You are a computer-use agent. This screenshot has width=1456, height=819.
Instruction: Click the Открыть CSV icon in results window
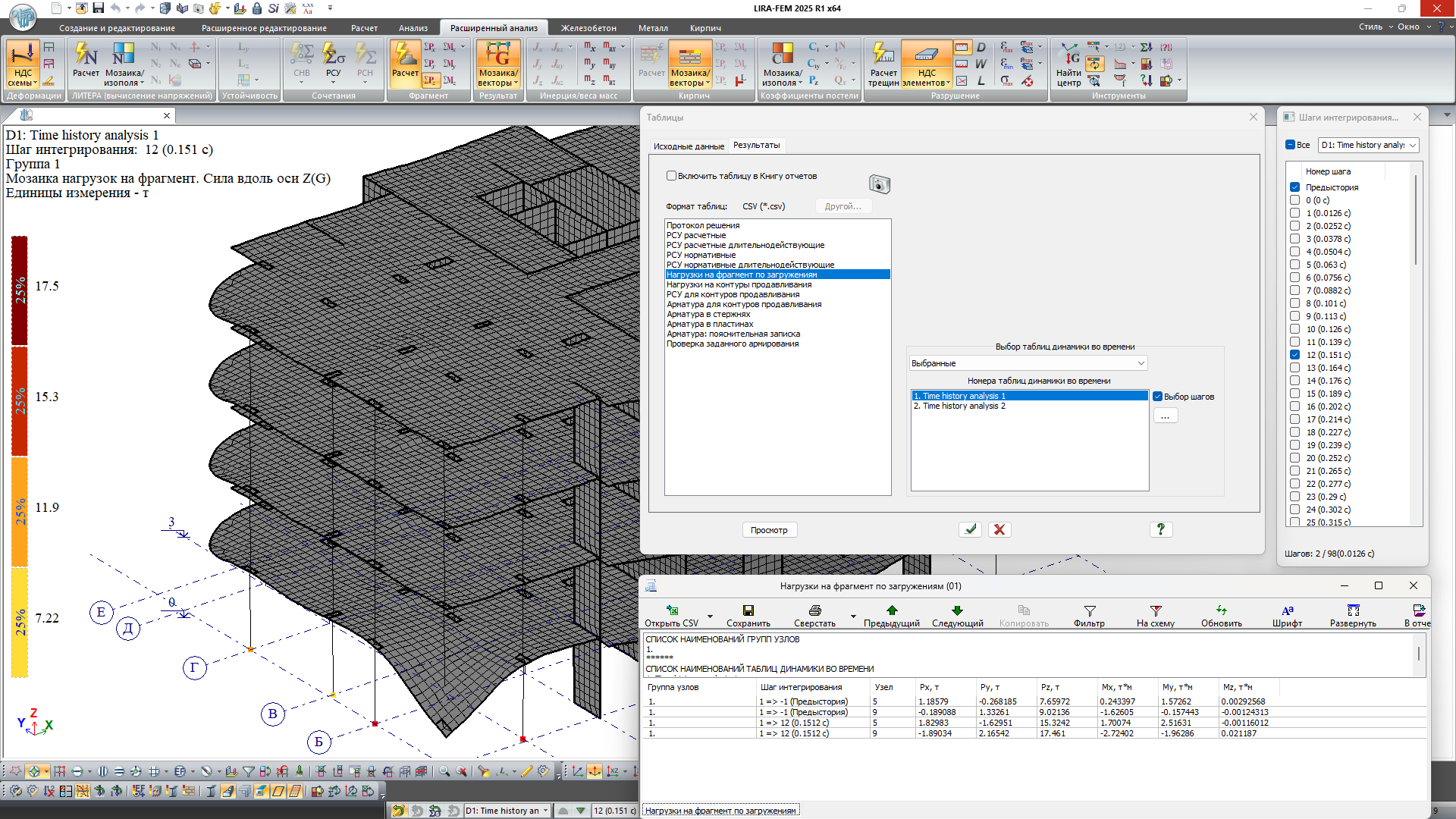tap(672, 610)
